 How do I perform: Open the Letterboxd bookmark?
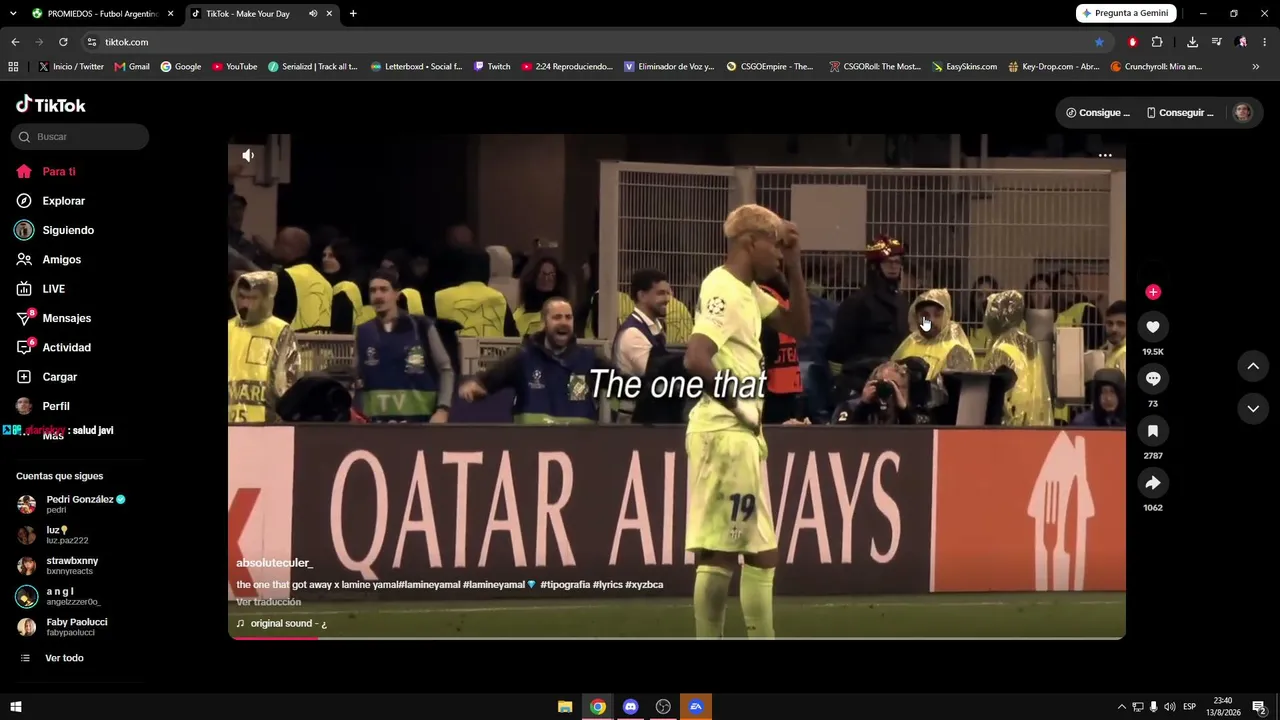pos(416,67)
